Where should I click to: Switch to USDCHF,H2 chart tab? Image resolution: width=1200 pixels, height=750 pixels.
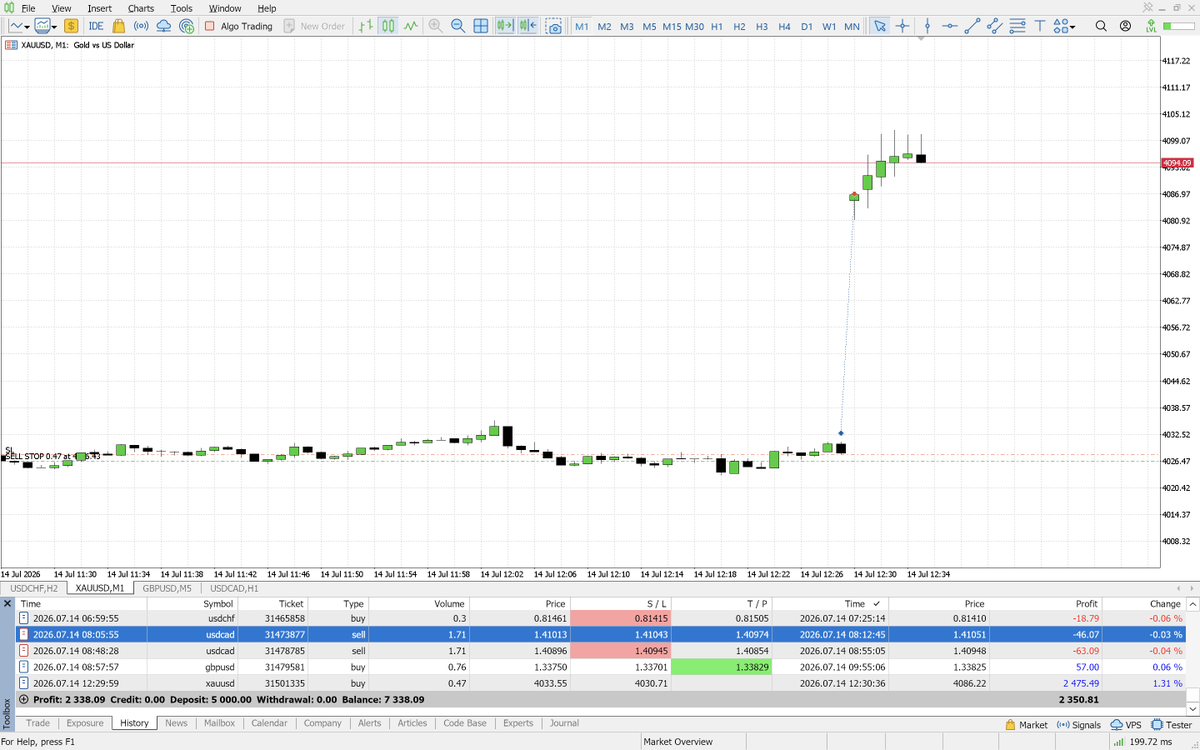(x=34, y=588)
